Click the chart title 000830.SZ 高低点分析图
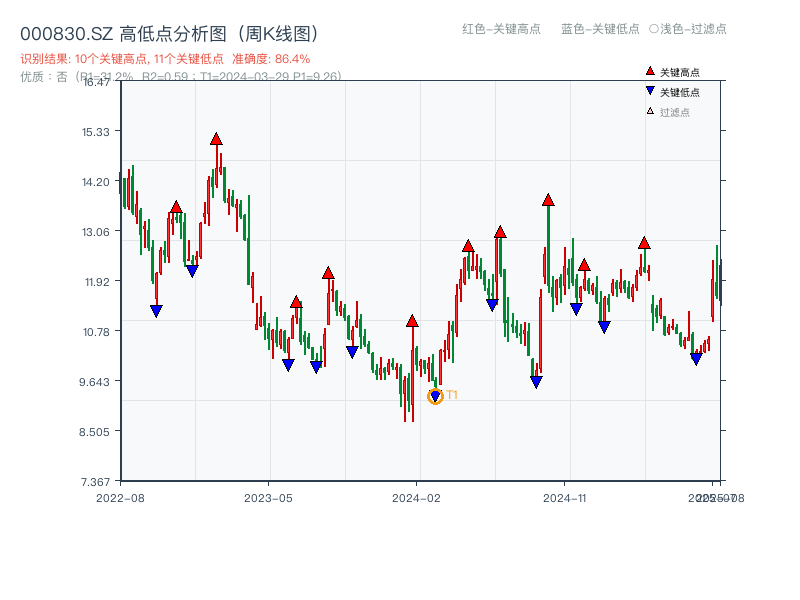 [x=169, y=34]
